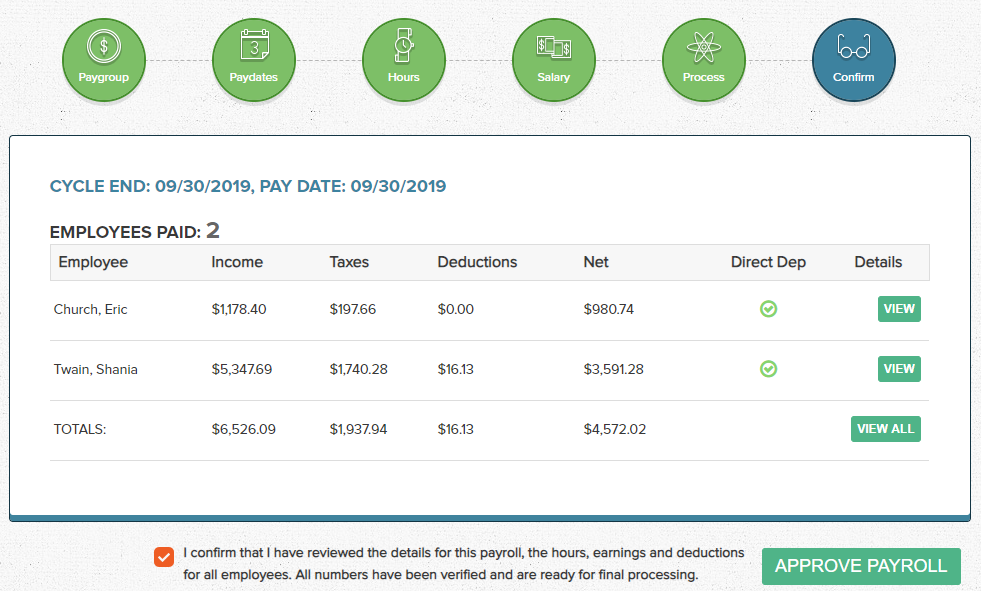981x591 pixels.
Task: Approve the payroll
Action: tap(861, 566)
